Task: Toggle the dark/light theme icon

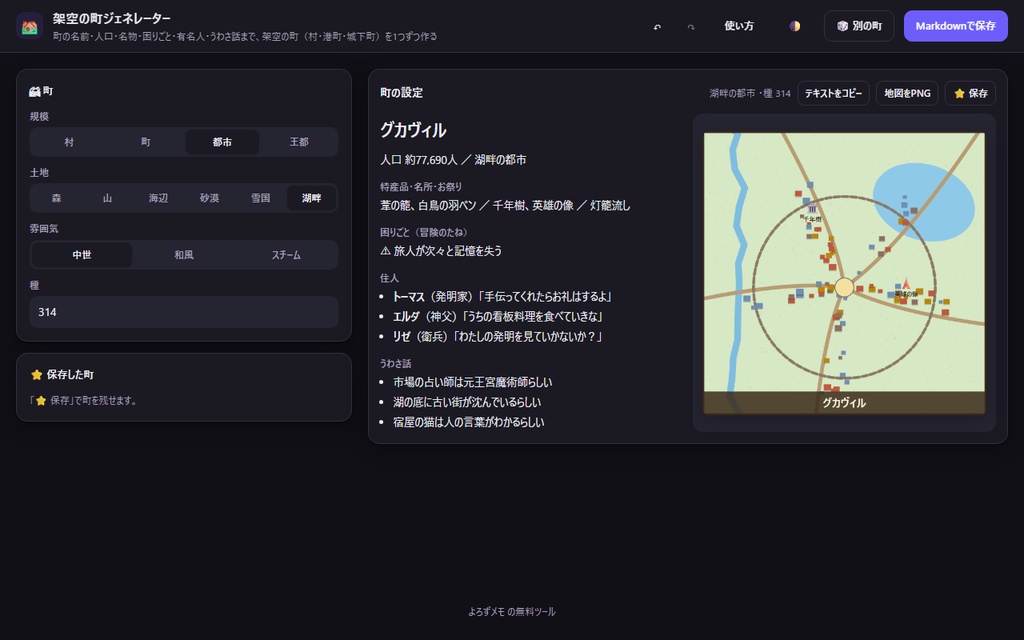Action: click(795, 26)
